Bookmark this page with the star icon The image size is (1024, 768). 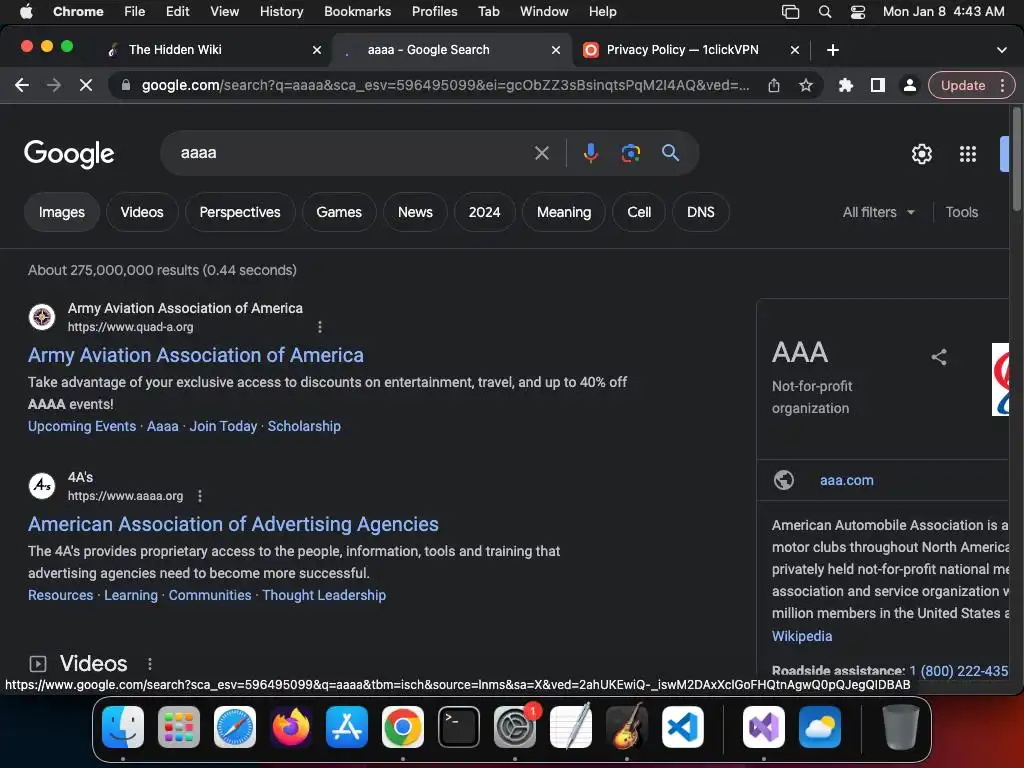(806, 85)
